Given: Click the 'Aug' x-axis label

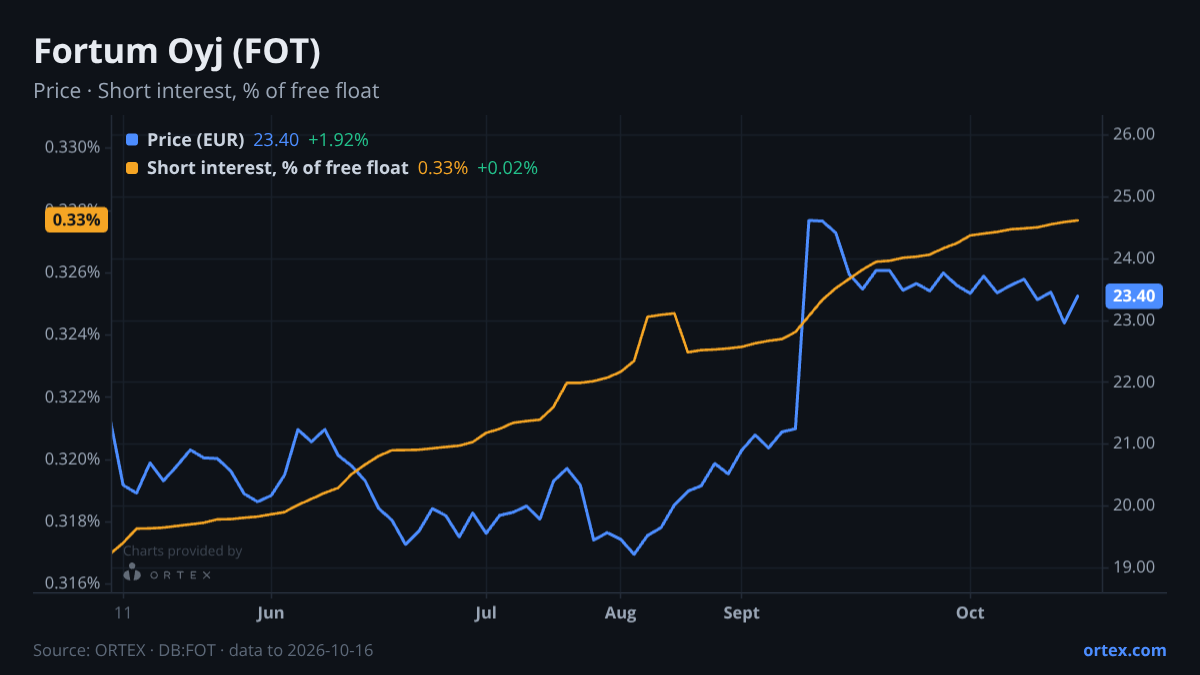Looking at the screenshot, I should [621, 613].
